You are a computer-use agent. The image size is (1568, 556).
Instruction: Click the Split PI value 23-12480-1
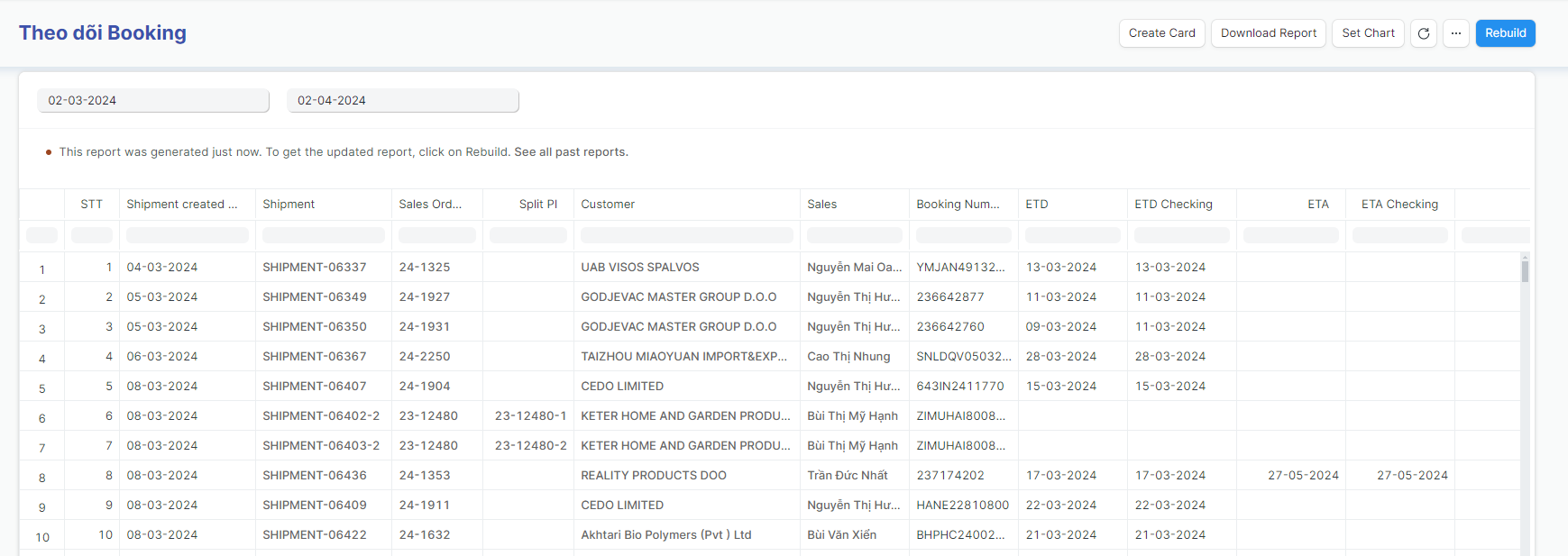[x=530, y=416]
